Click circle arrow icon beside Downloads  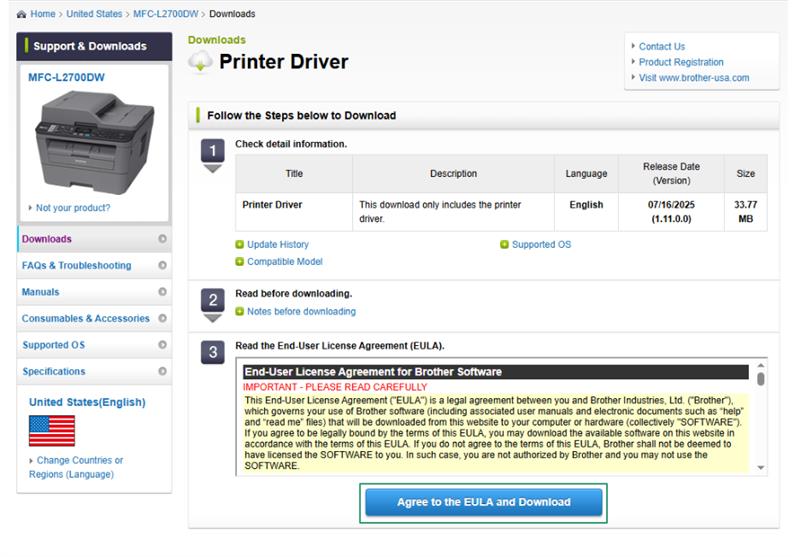point(162,239)
